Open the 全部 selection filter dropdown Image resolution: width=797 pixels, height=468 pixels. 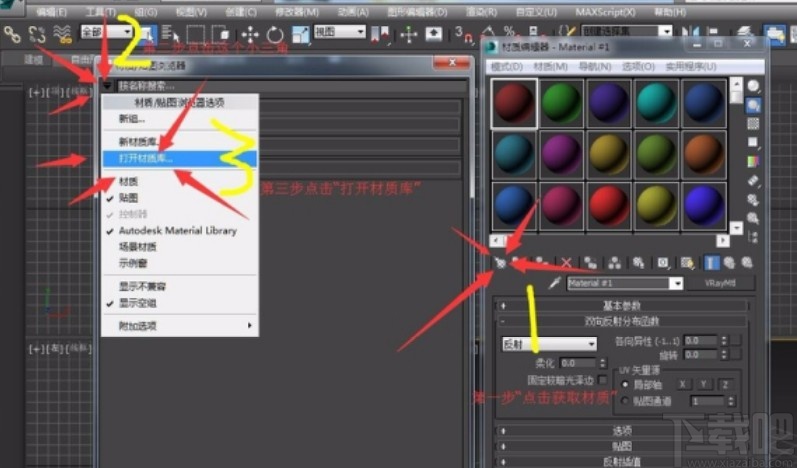(x=106, y=32)
